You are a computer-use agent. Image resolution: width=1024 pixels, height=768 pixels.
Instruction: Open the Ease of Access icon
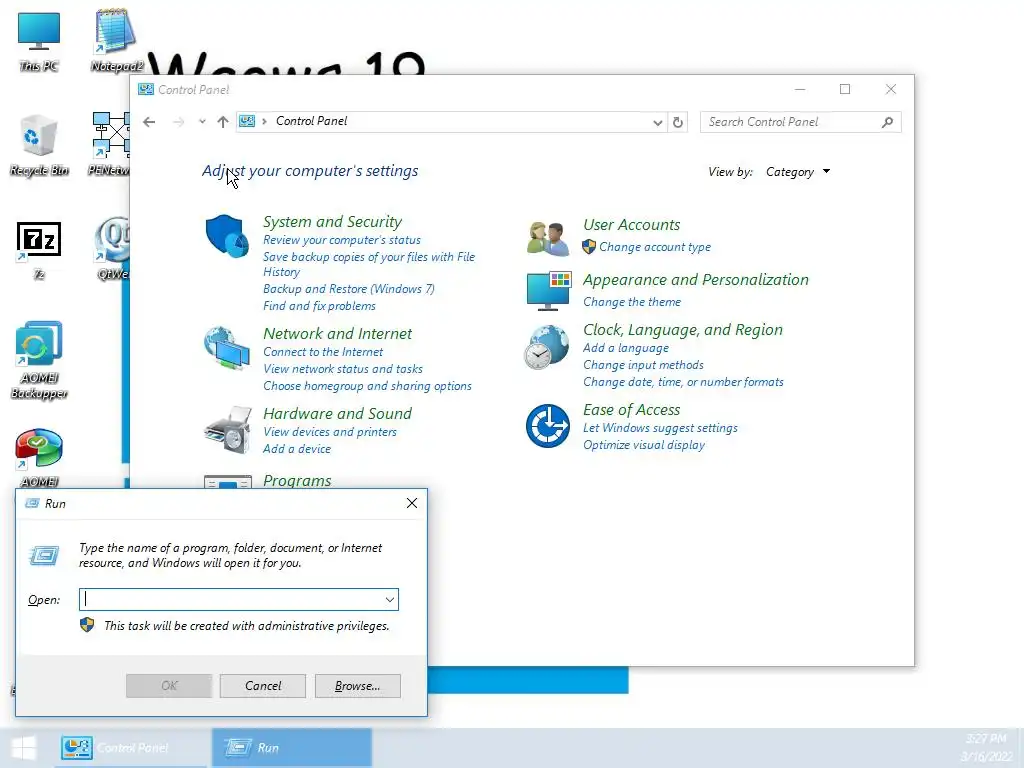(x=548, y=426)
